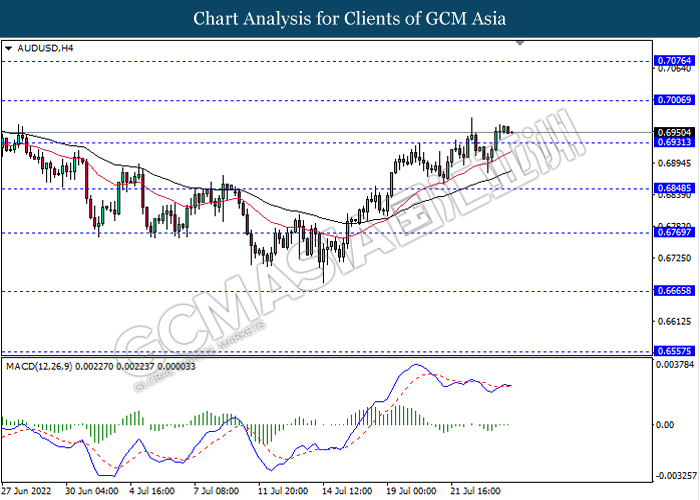Select the 0.66658 price level label

pos(675,291)
